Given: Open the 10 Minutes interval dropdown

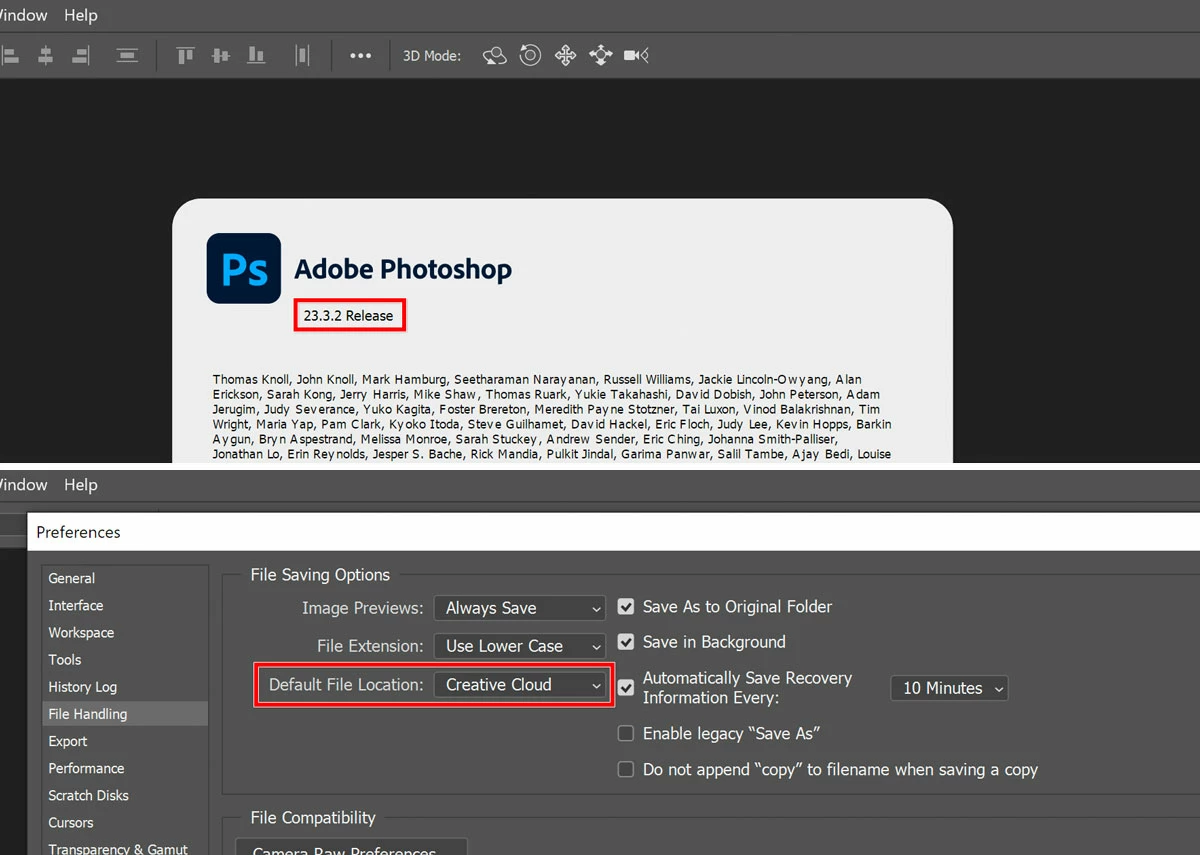Looking at the screenshot, I should (x=949, y=688).
